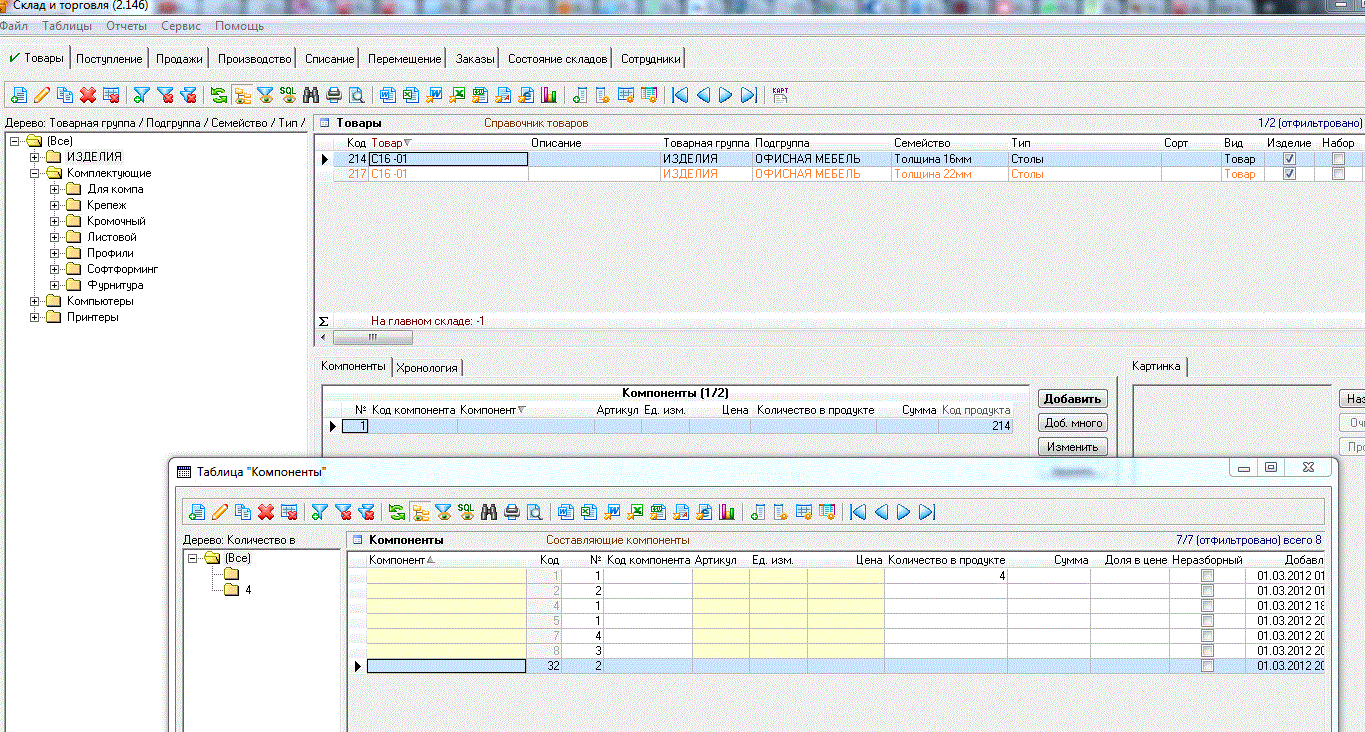This screenshot has width=1365, height=732.
Task: Expand the Фурнитура subfolder node
Action: point(56,285)
